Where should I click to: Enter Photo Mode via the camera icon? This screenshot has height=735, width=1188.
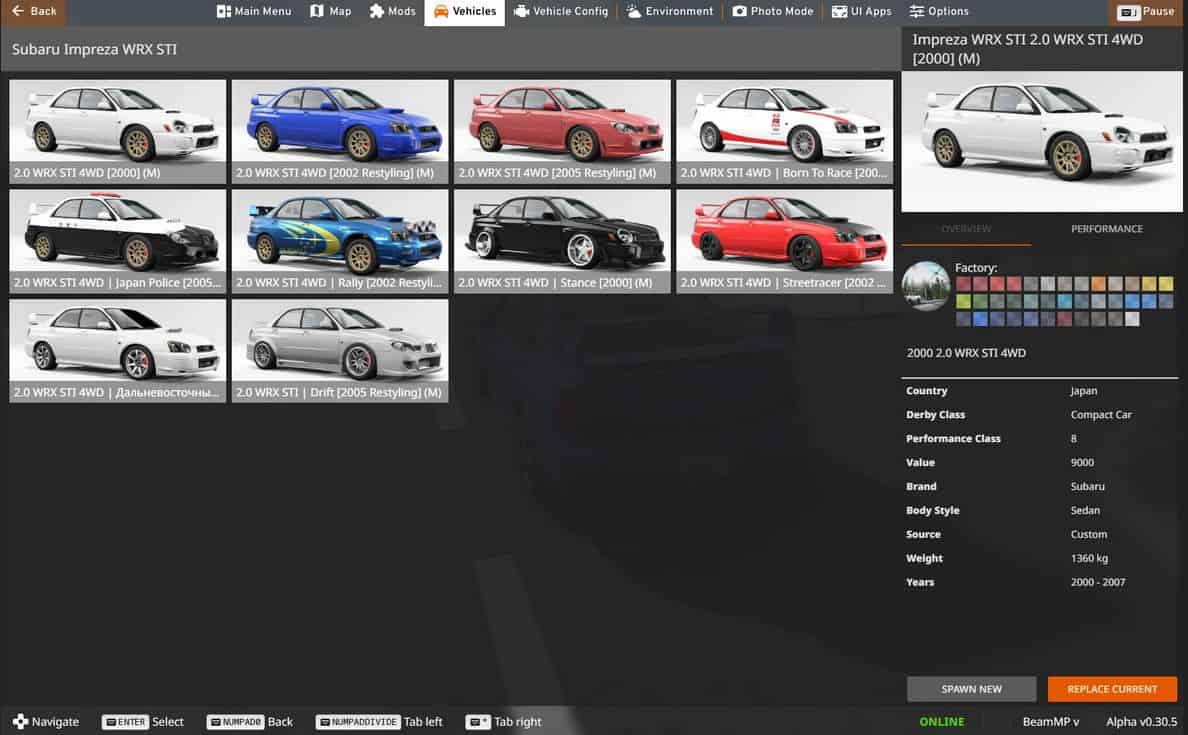click(739, 11)
